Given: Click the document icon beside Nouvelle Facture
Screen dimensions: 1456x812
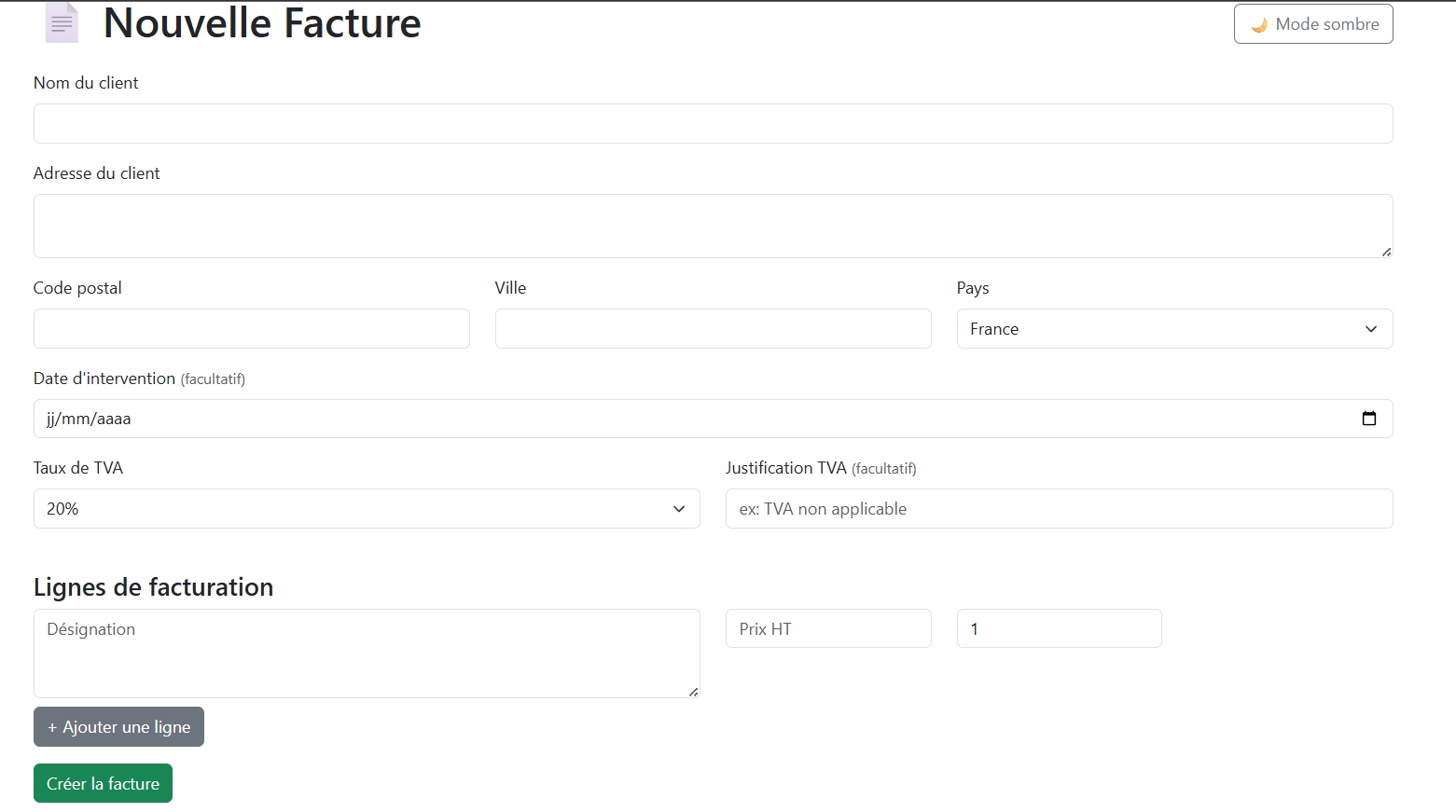Looking at the screenshot, I should (62, 23).
